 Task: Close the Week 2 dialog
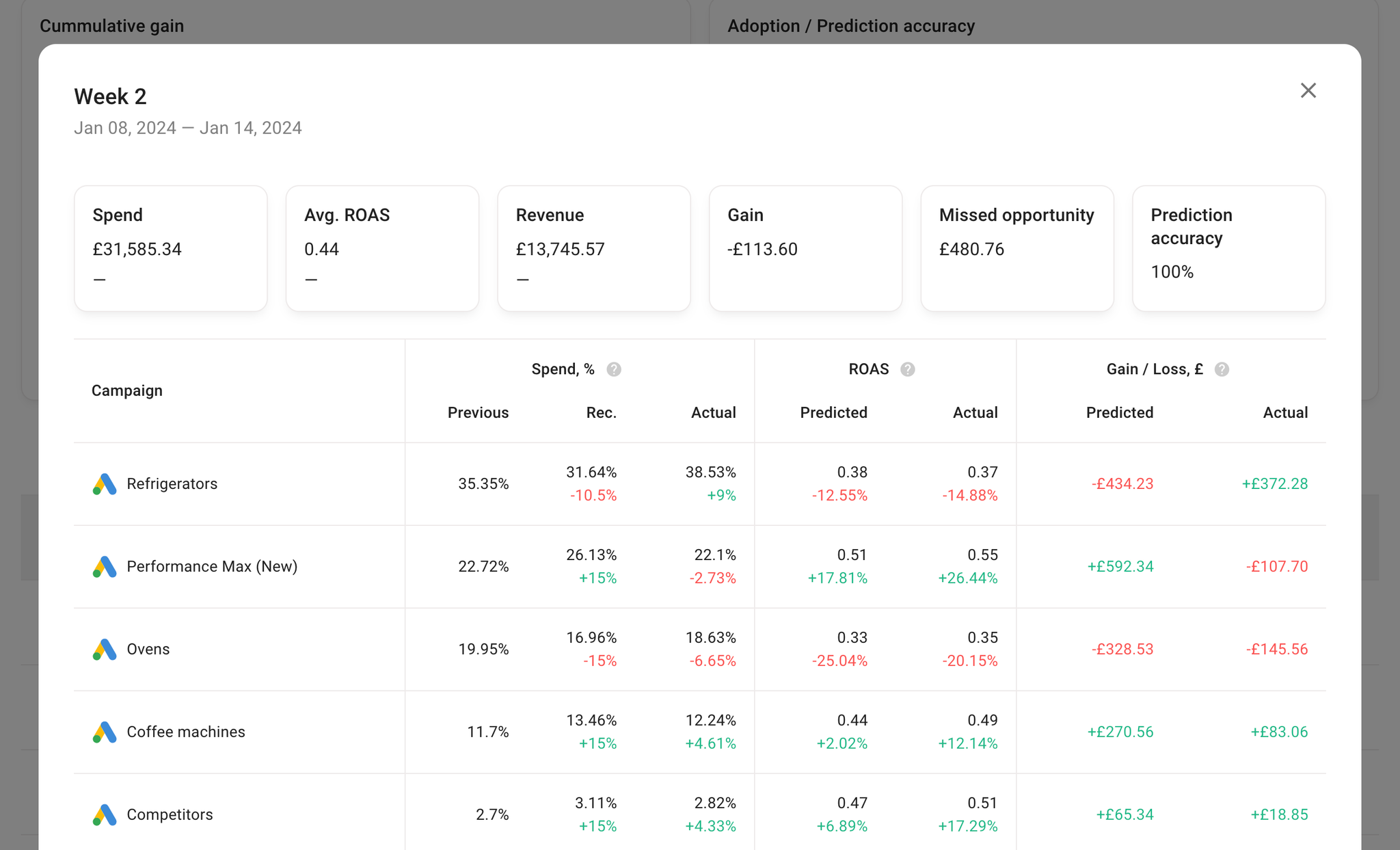click(1308, 90)
